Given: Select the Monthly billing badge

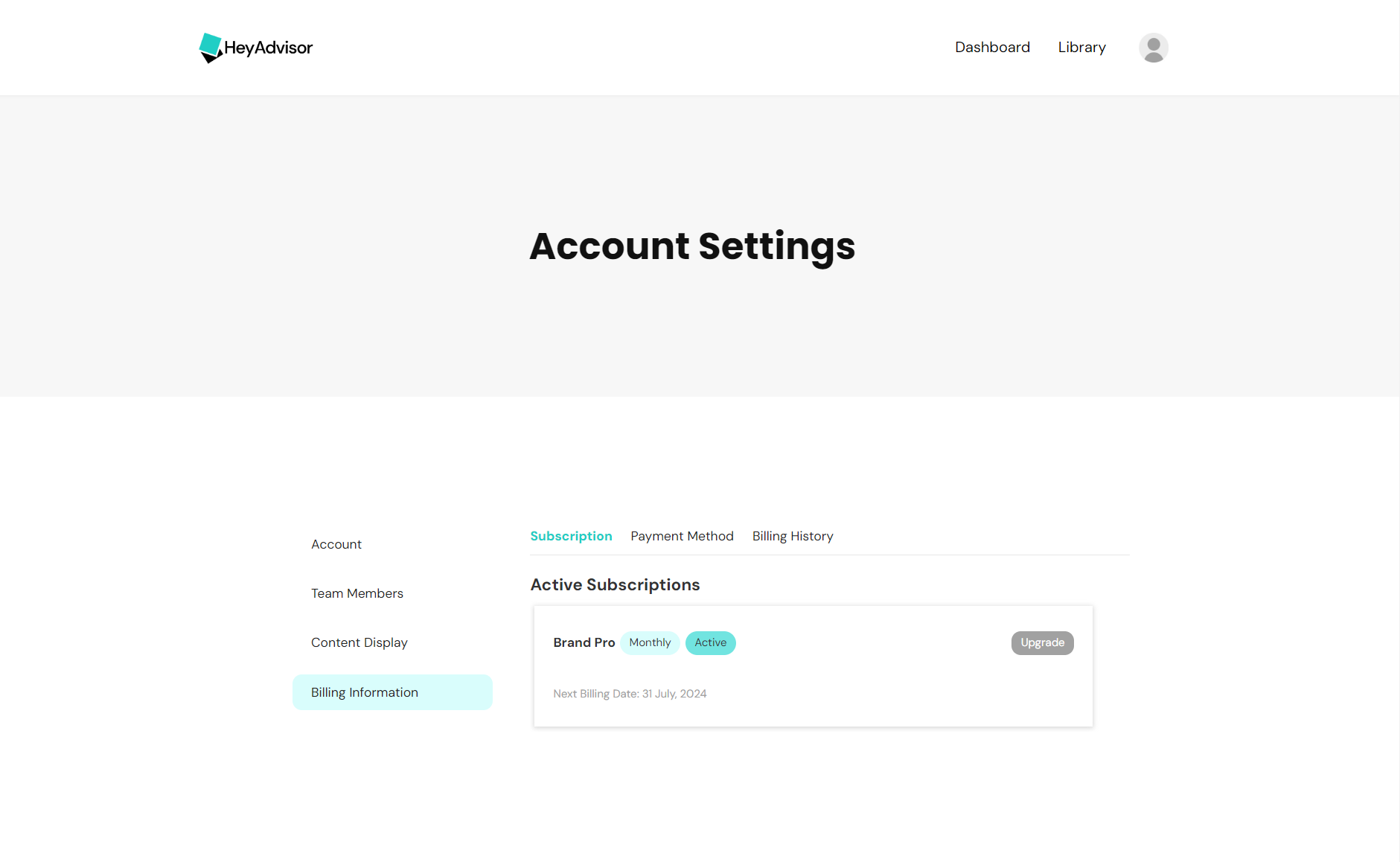Looking at the screenshot, I should (649, 642).
